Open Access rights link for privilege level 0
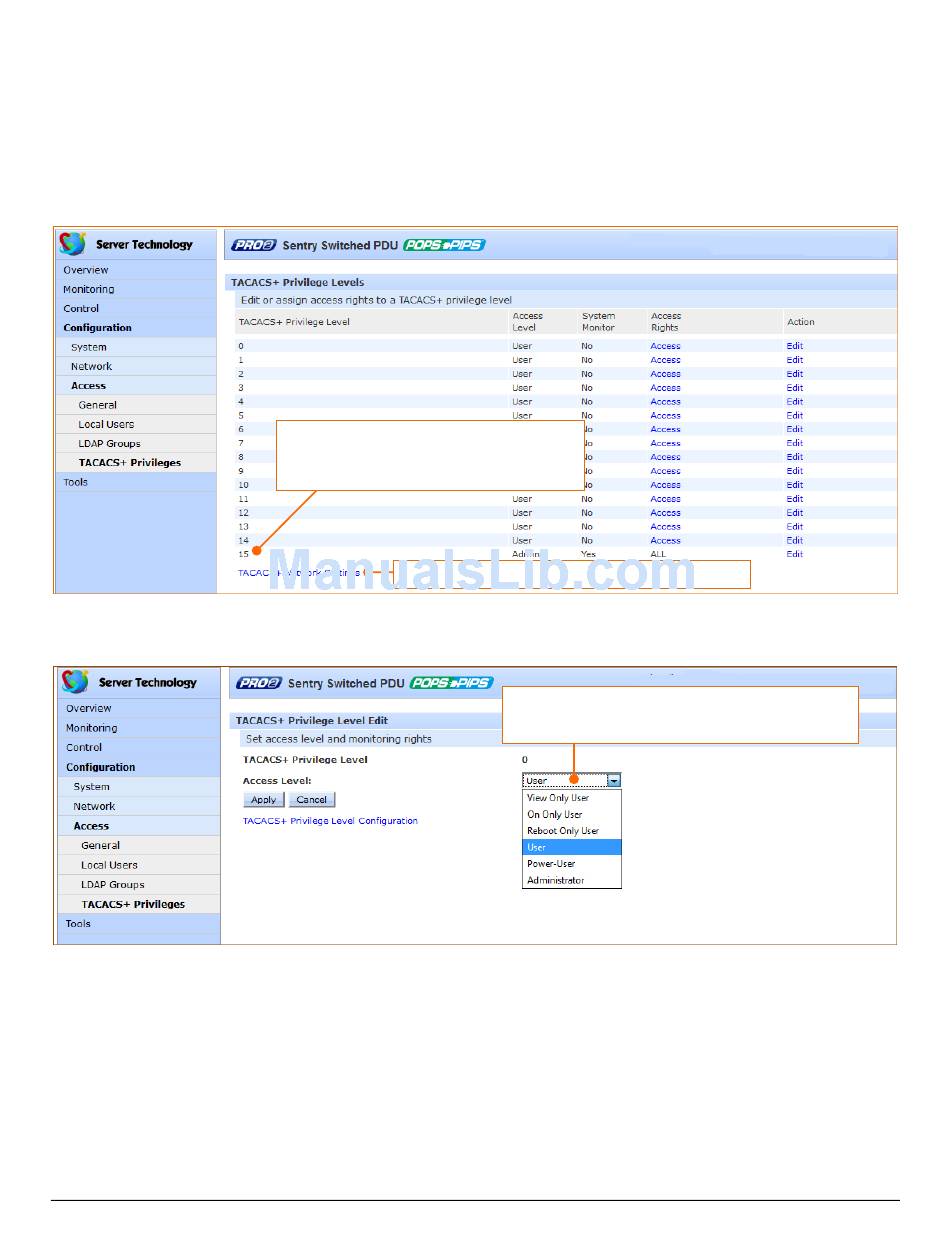 [x=665, y=346]
